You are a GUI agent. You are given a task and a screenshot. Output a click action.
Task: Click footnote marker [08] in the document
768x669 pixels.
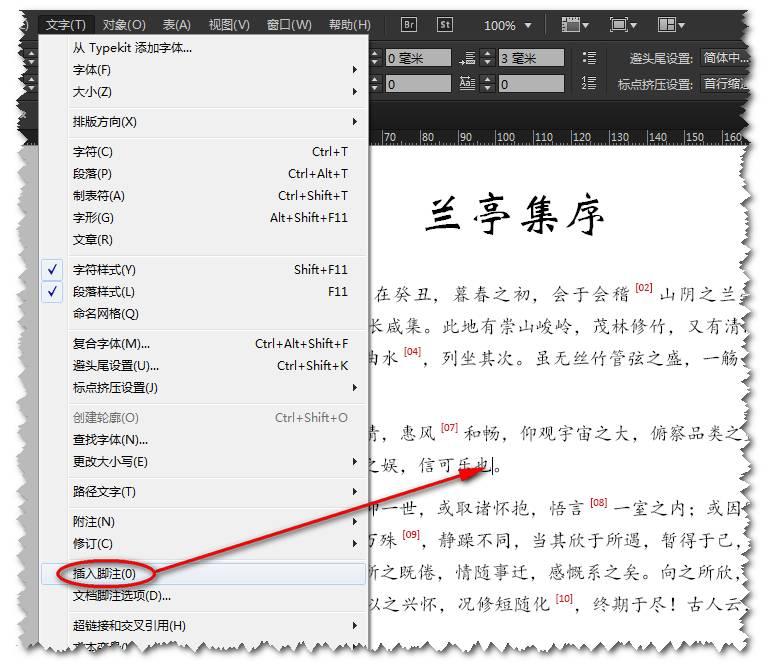tap(599, 502)
